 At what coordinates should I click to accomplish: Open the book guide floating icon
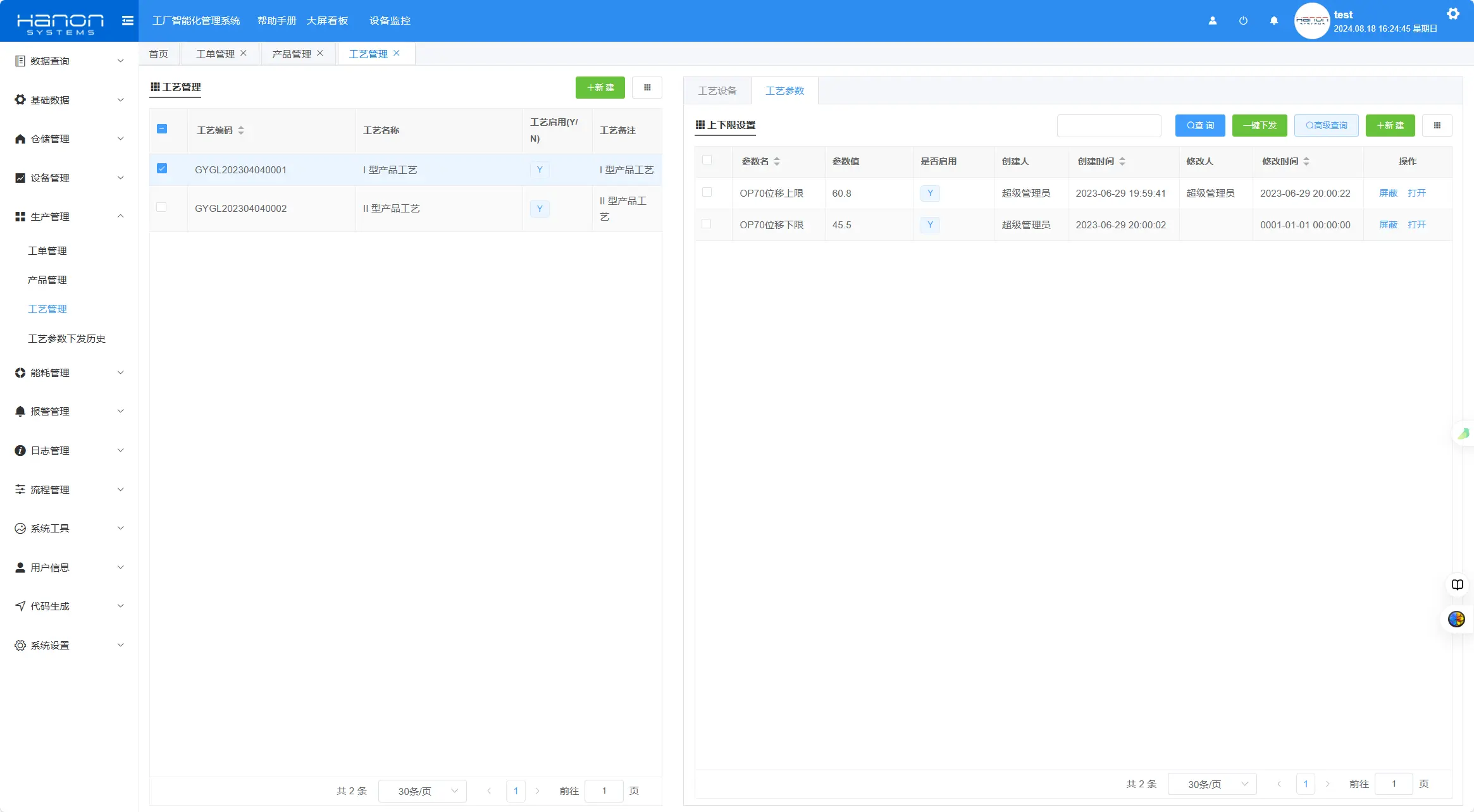(1458, 584)
